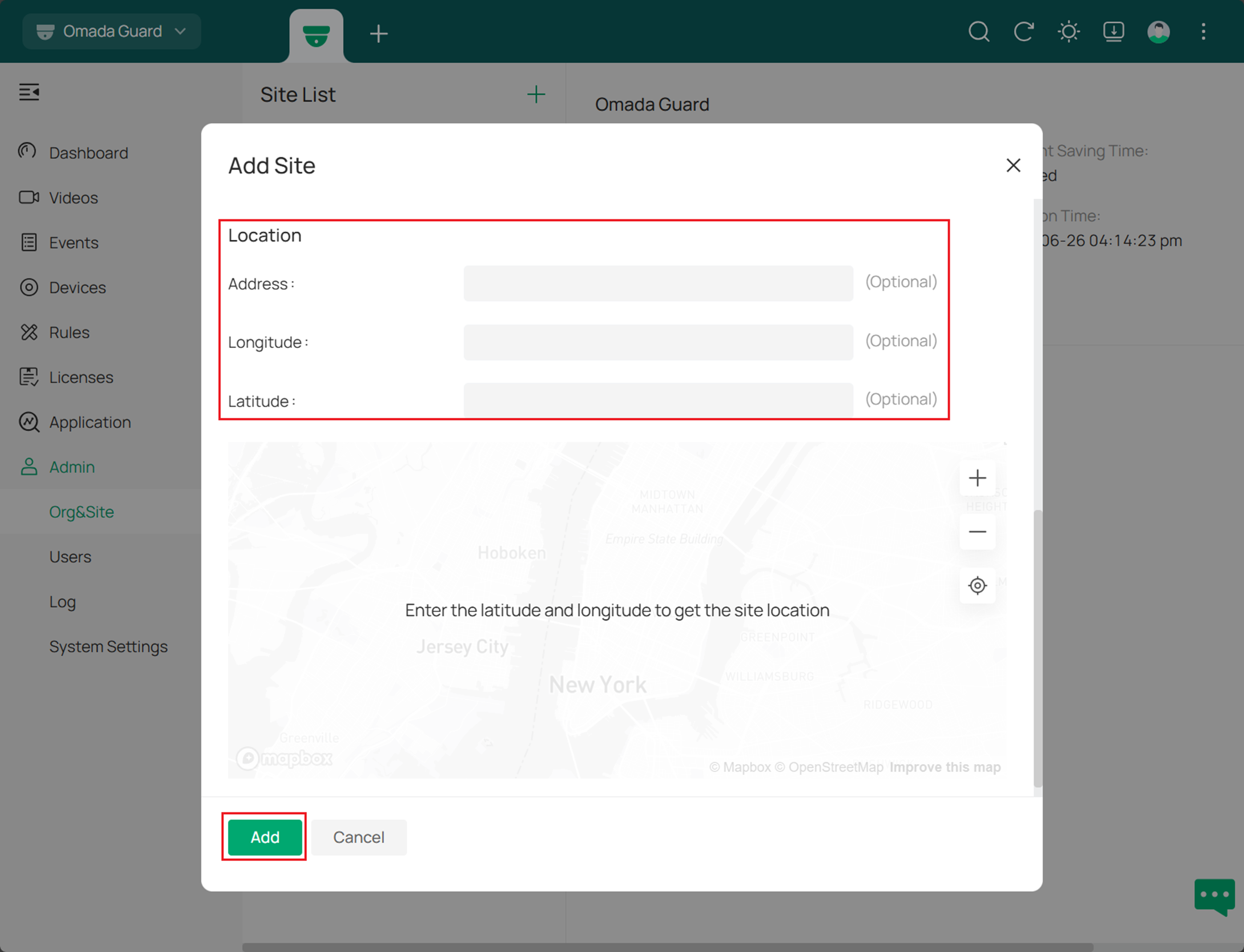Open the Improve this map link

[945, 767]
